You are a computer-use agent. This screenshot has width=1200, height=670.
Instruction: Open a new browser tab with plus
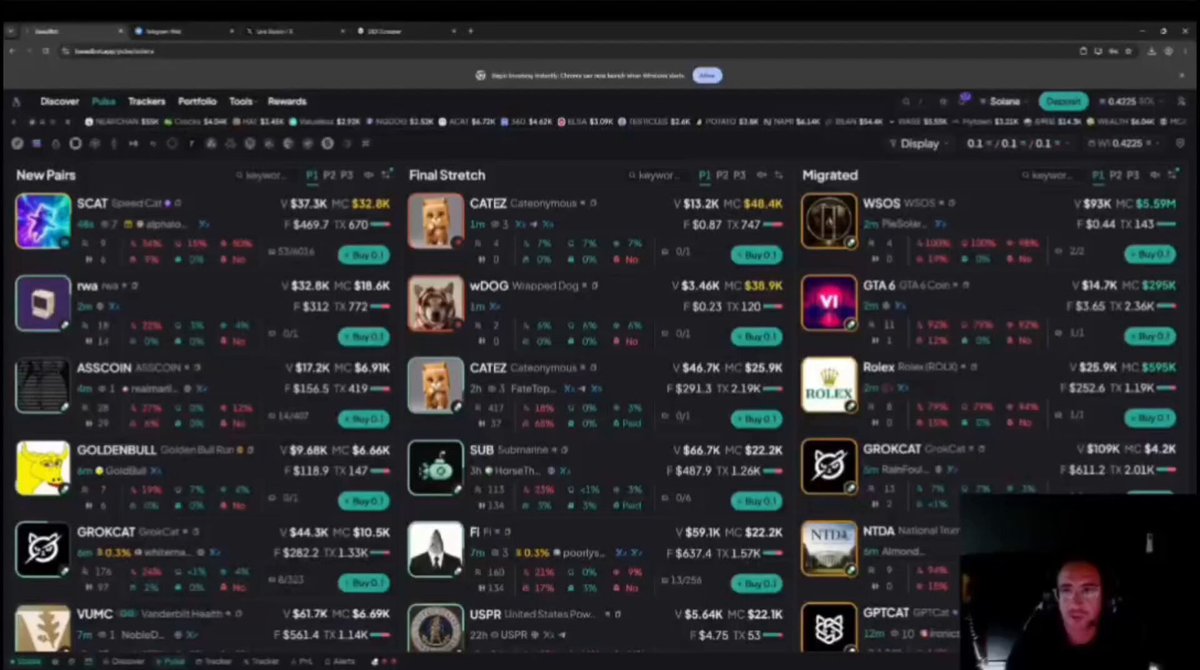(470, 31)
